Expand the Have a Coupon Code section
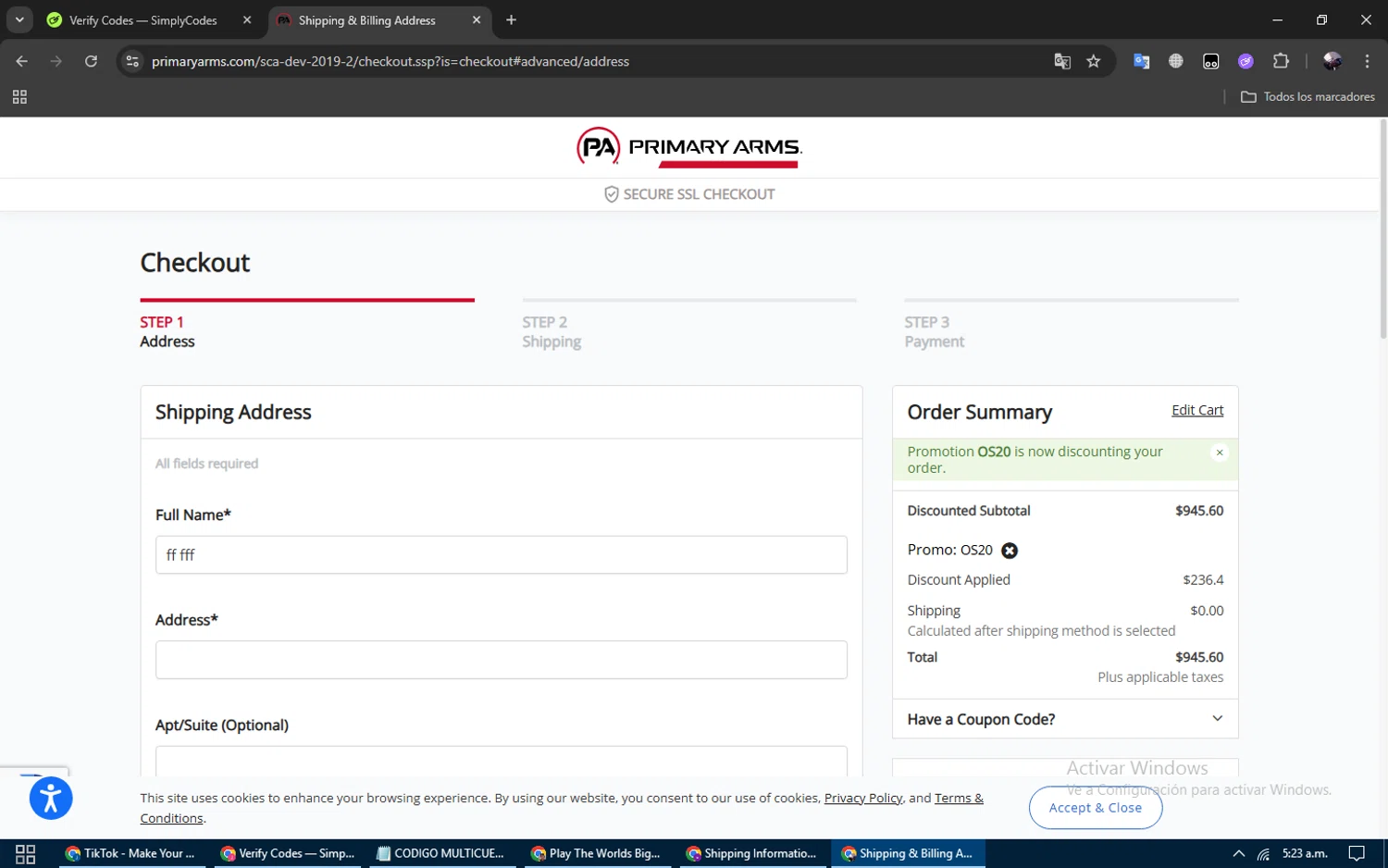This screenshot has width=1388, height=868. [1065, 719]
